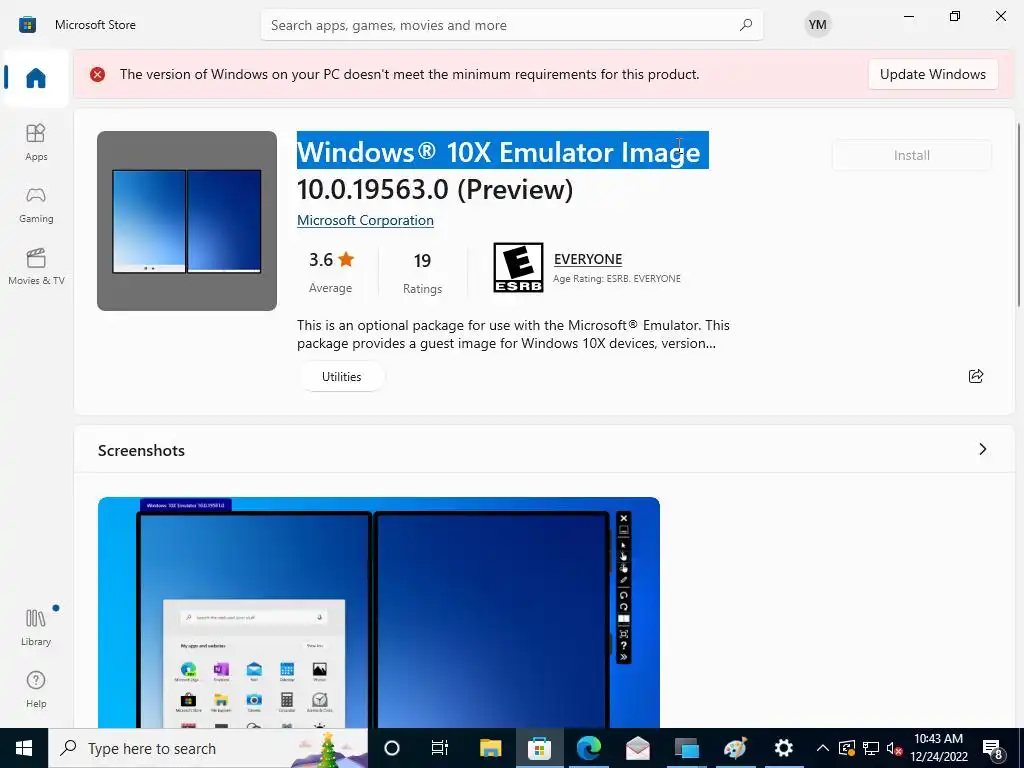Open the Gaming section
This screenshot has width=1024, height=768.
tap(36, 204)
